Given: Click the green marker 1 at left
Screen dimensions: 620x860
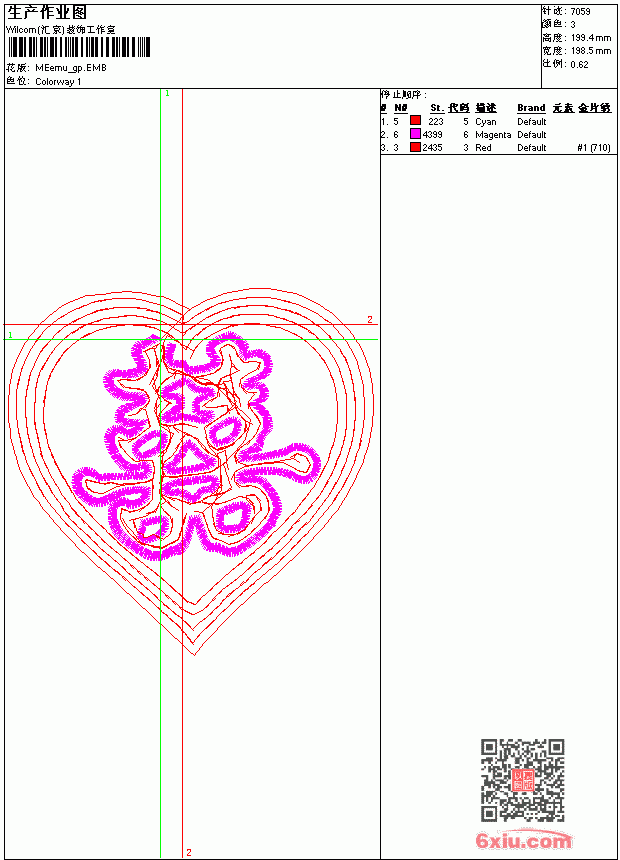Looking at the screenshot, I should pos(10,335).
